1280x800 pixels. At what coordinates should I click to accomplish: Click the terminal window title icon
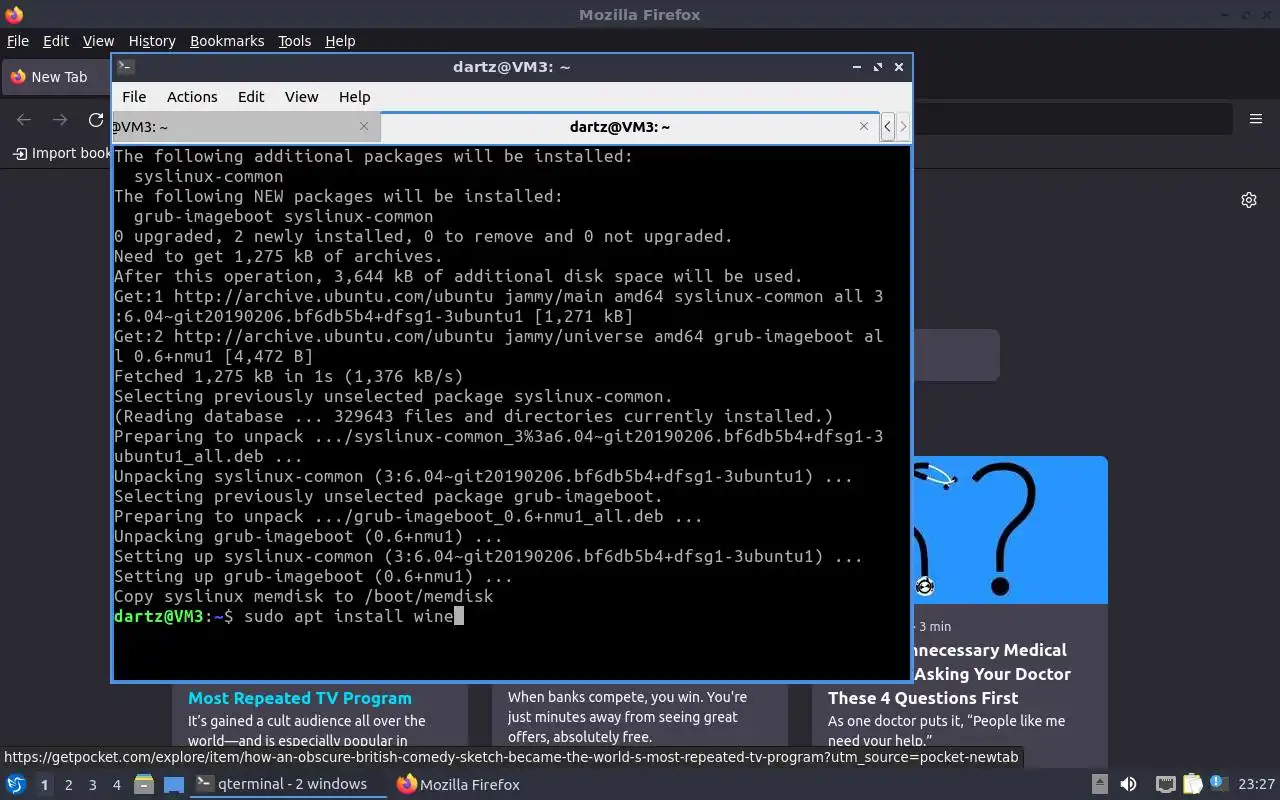coord(125,67)
